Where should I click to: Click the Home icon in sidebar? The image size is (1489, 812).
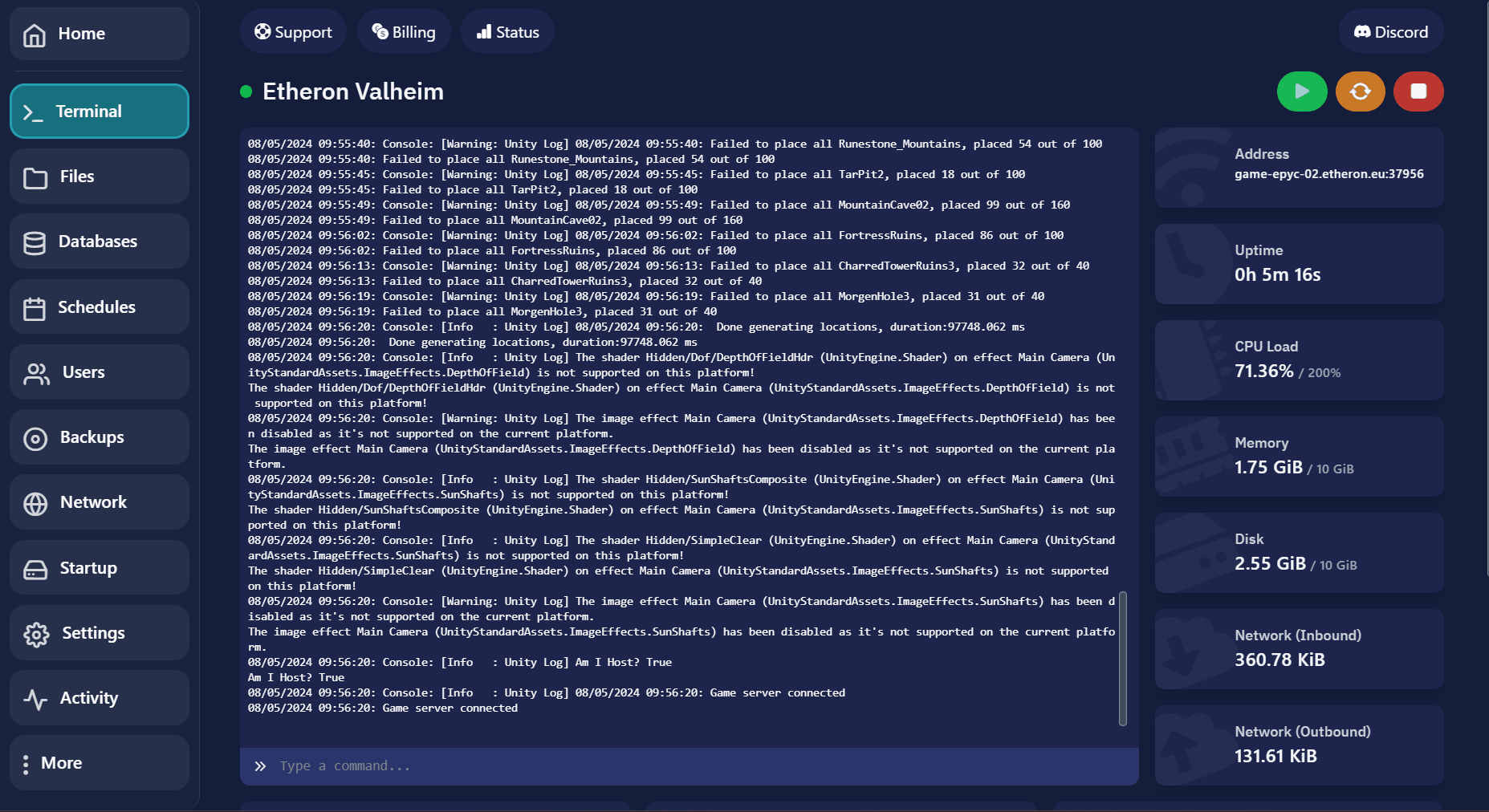[35, 35]
